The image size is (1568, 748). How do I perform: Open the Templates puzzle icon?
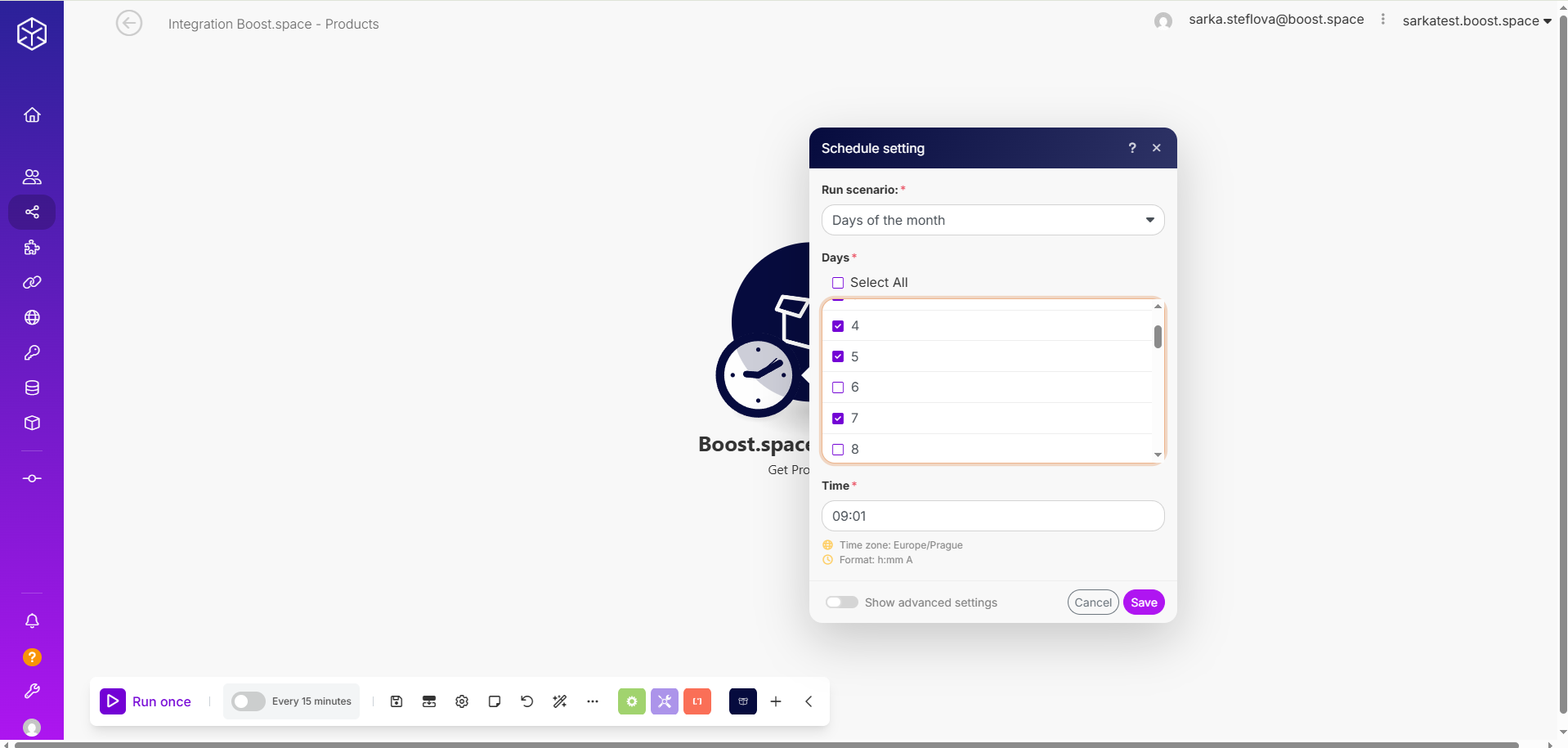tap(32, 248)
